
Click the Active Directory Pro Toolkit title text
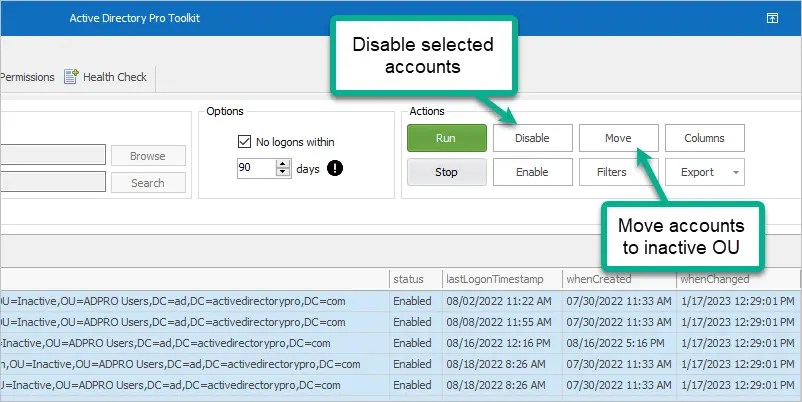[135, 18]
